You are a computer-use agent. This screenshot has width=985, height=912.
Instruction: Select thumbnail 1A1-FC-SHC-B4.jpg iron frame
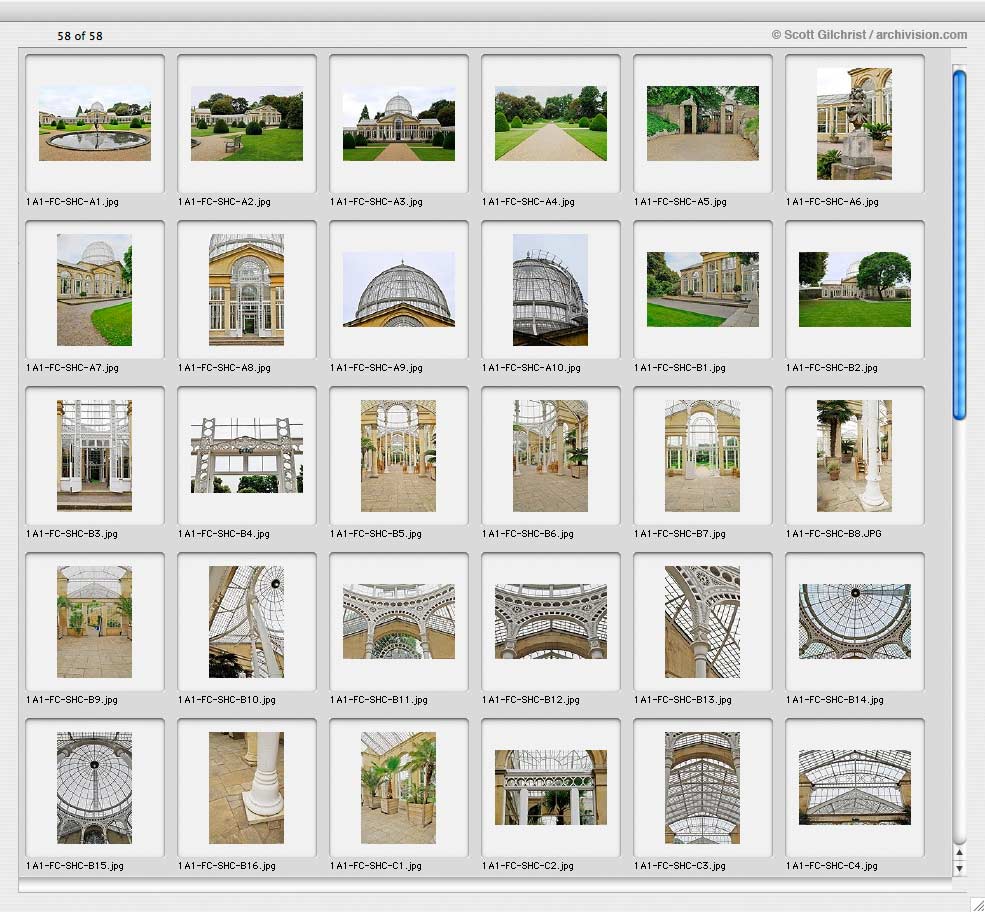(247, 455)
